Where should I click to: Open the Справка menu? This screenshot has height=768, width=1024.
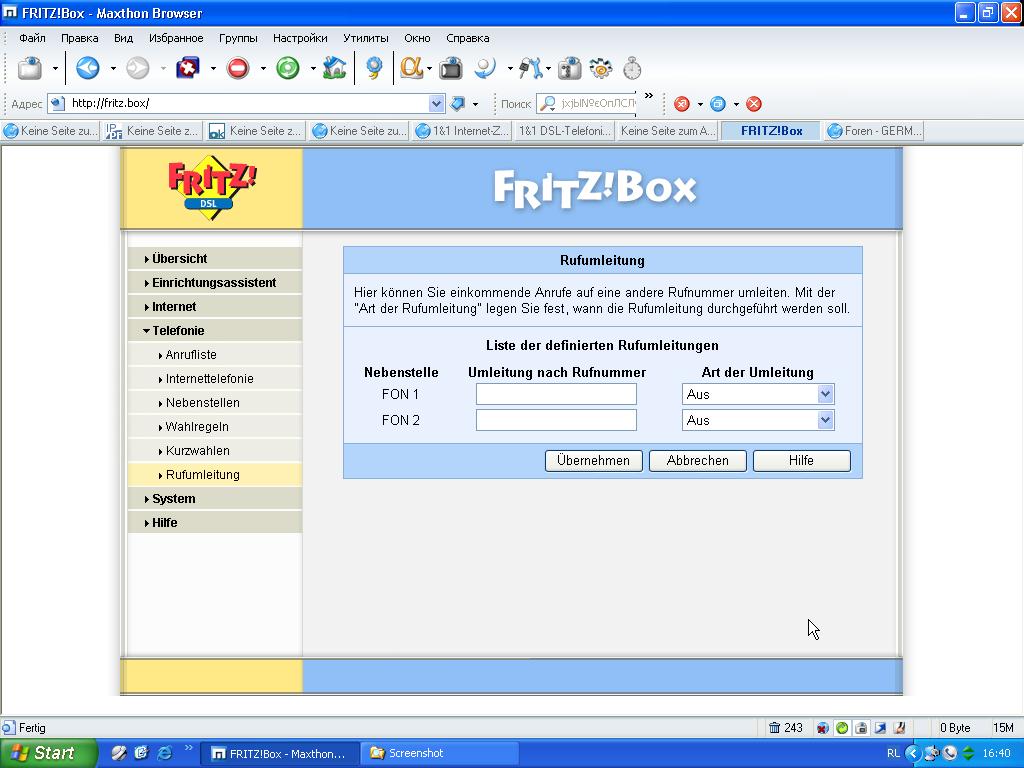point(468,38)
